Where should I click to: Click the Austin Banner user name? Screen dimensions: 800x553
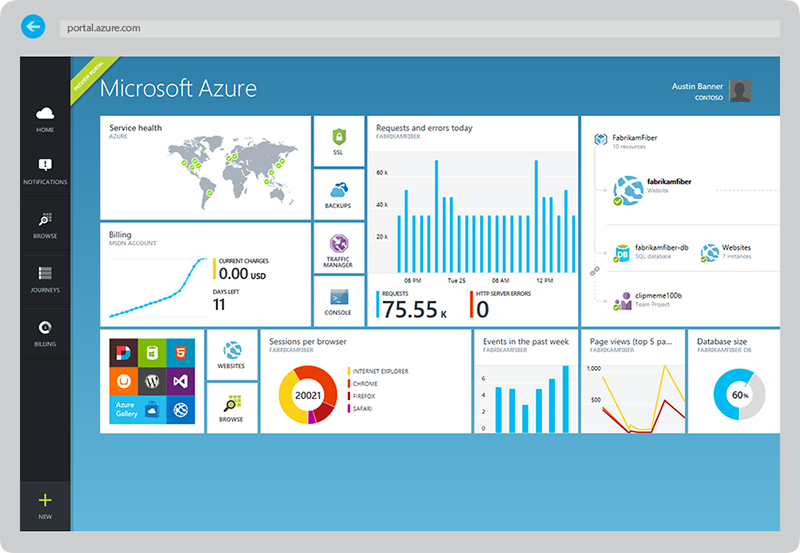(697, 86)
